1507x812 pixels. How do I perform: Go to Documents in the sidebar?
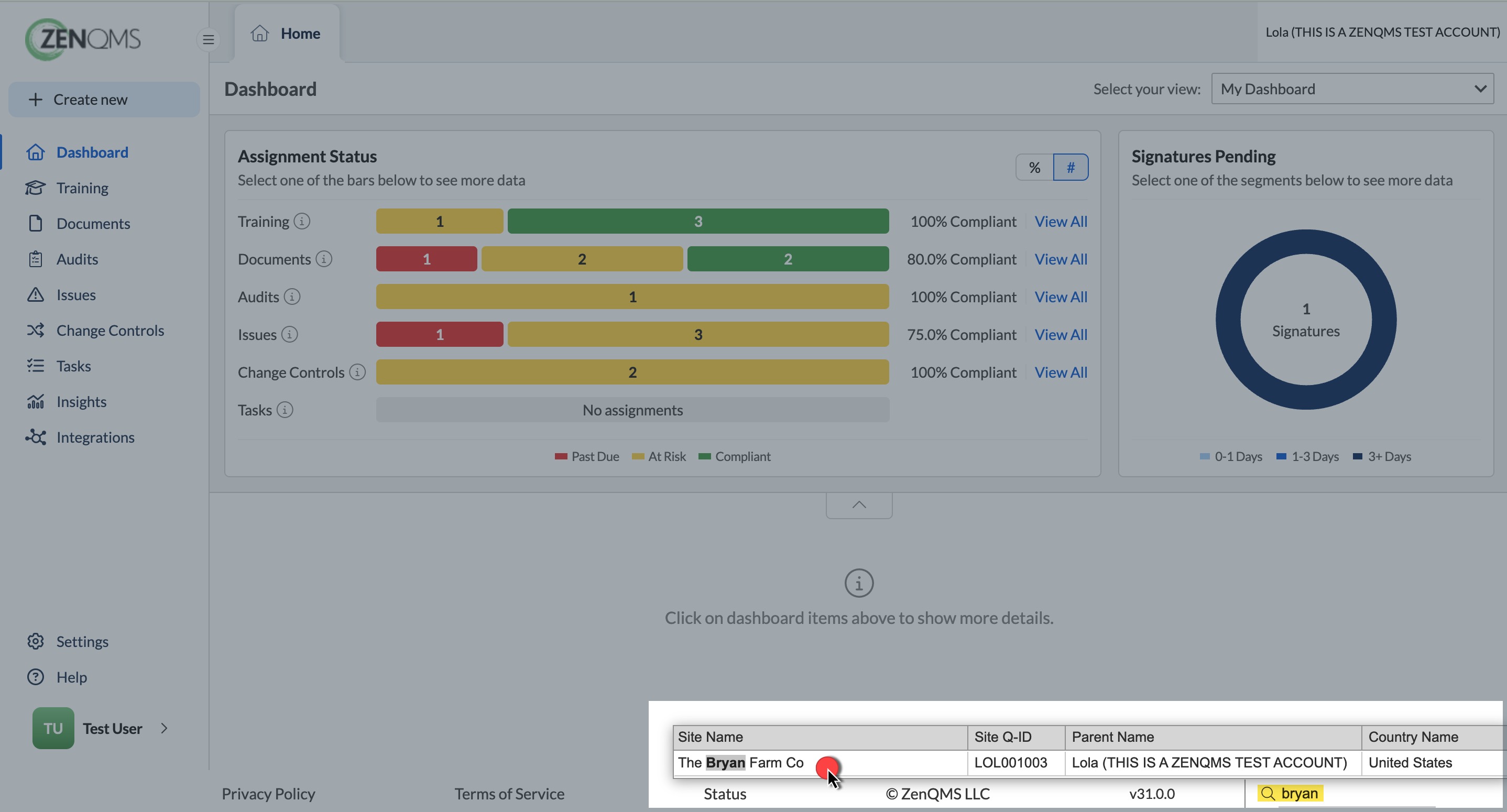point(93,224)
